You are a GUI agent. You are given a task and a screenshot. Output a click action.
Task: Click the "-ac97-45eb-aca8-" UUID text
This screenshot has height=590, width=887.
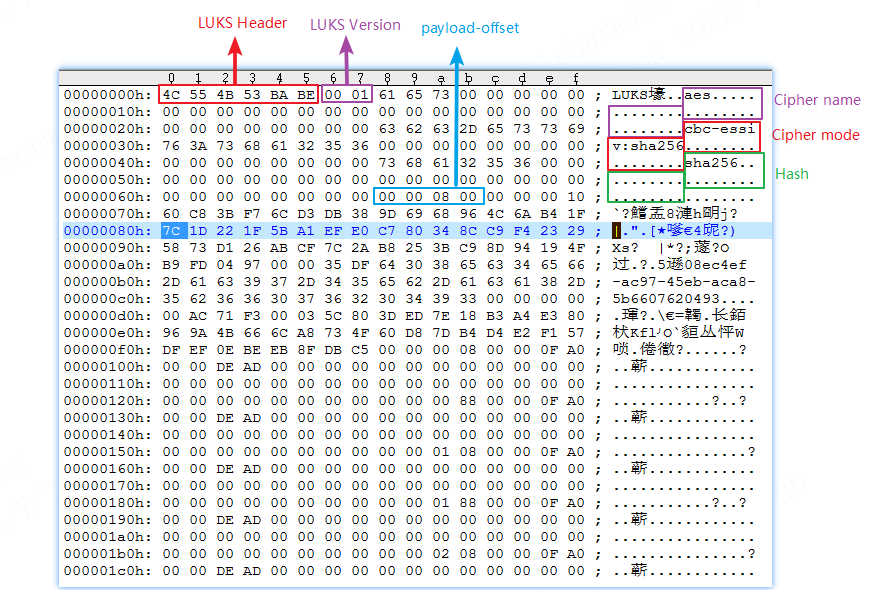680,282
